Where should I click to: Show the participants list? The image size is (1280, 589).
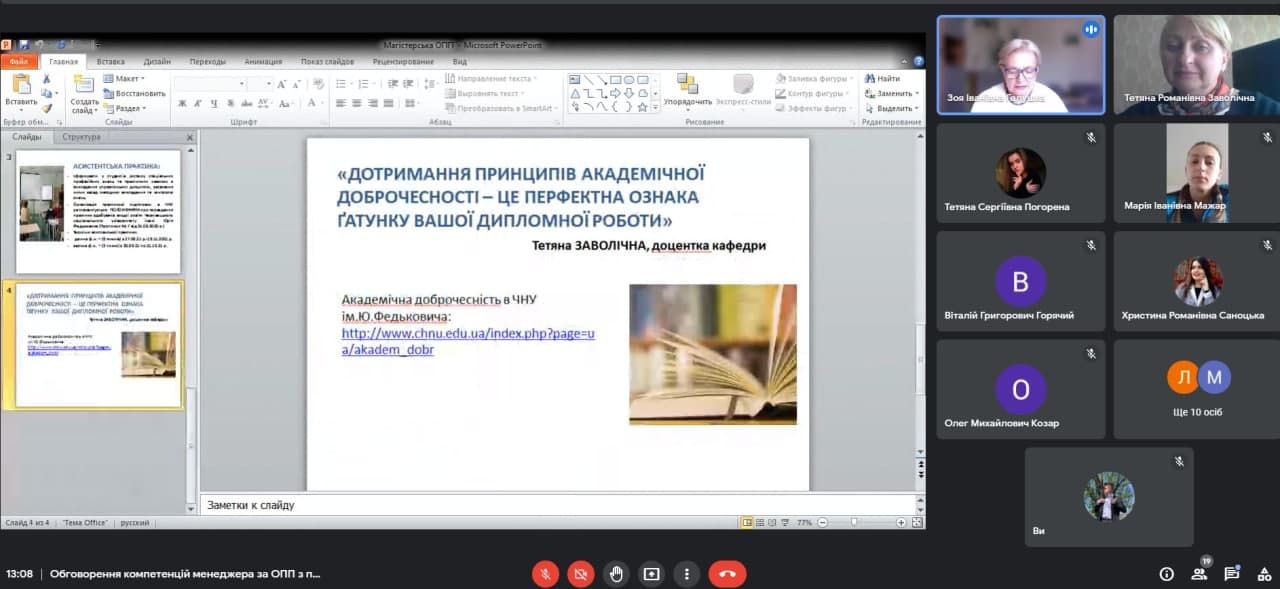1199,574
